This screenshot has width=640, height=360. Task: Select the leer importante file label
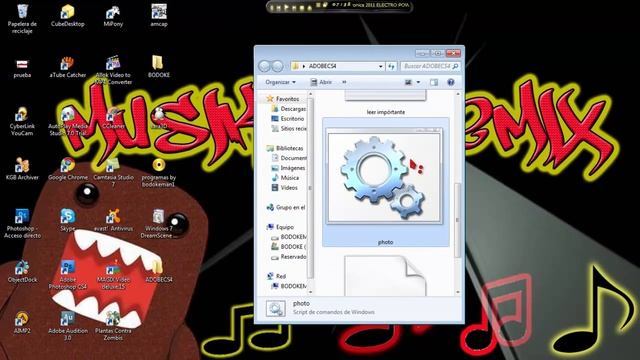[x=386, y=112]
